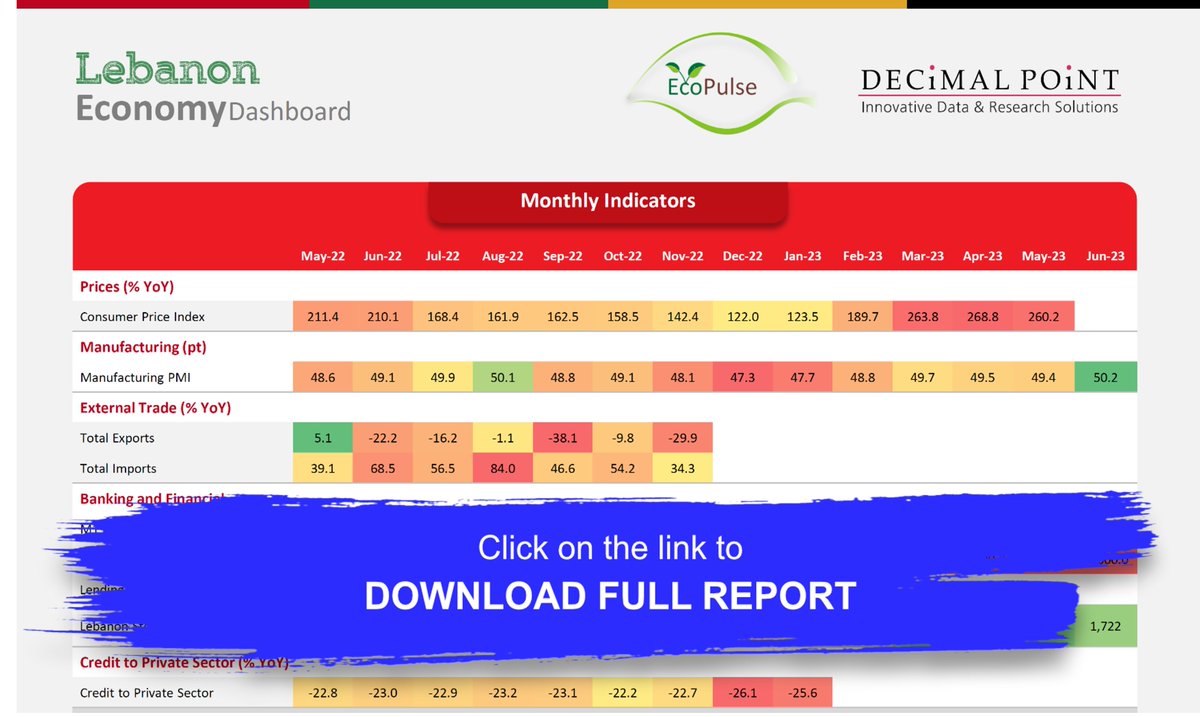The image size is (1200, 717).
Task: Click the CPI value 211.4 for May-22
Action: click(x=323, y=317)
